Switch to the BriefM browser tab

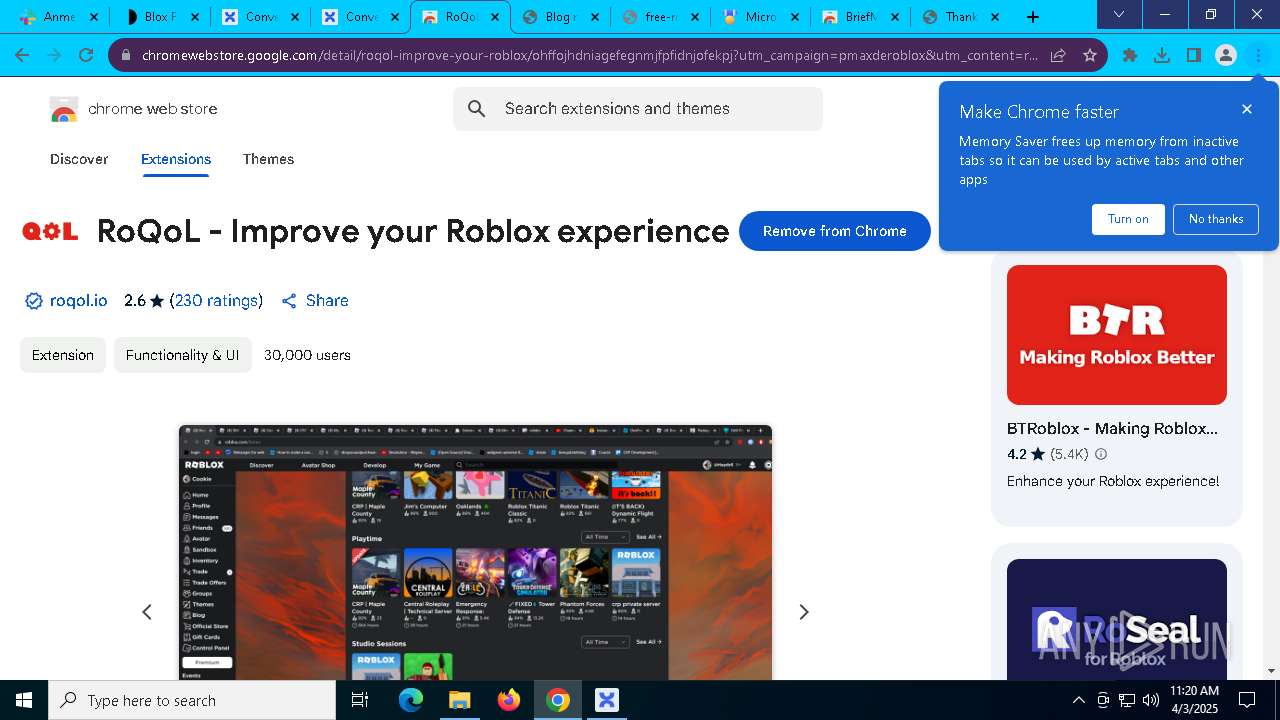860,17
